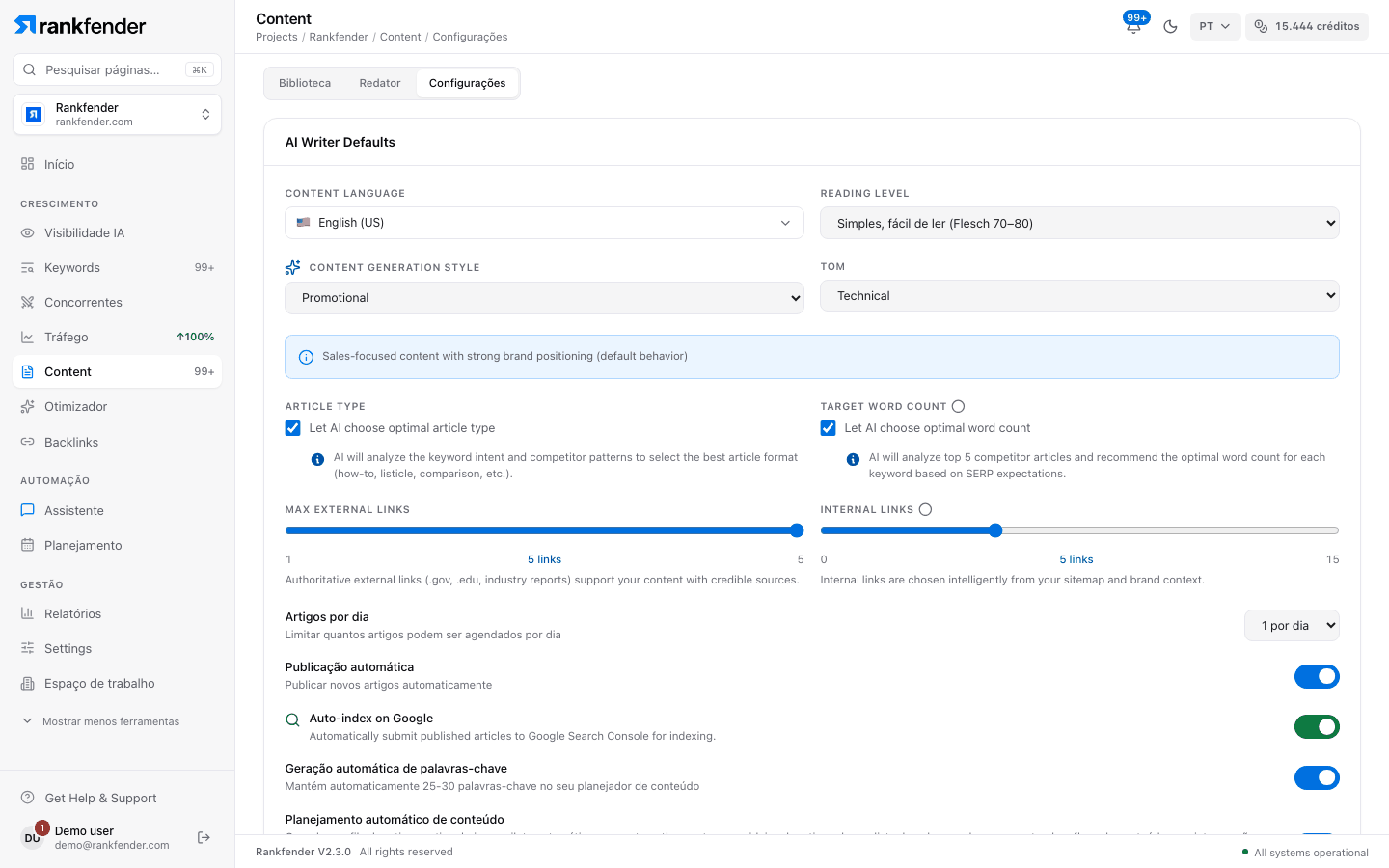Open Backlinks in the sidebar
This screenshot has width=1389, height=868.
pyautogui.click(x=117, y=442)
